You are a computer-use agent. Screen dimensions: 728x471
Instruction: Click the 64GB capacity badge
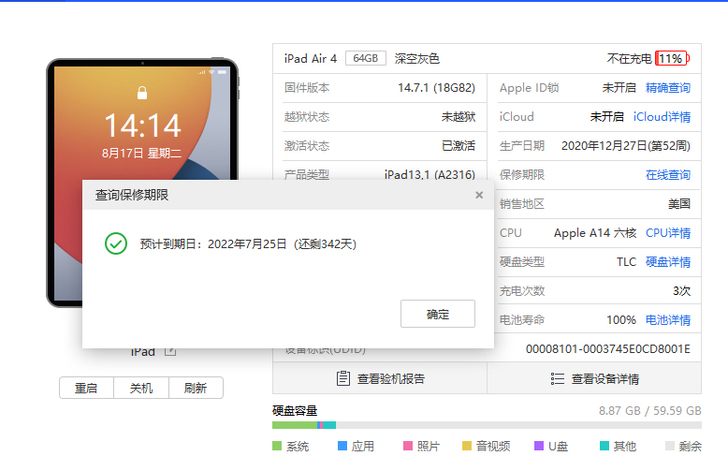click(x=365, y=59)
